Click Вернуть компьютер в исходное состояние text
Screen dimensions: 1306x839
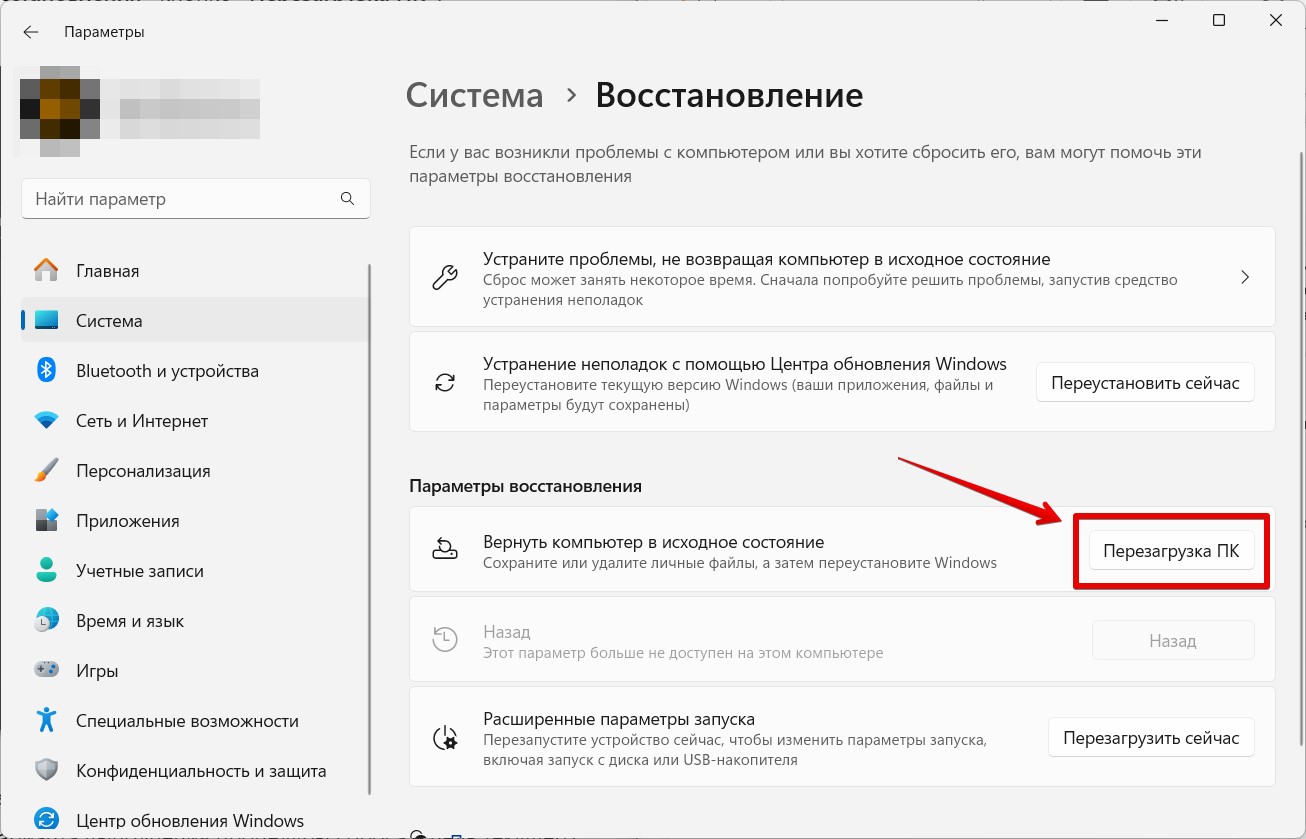(653, 542)
